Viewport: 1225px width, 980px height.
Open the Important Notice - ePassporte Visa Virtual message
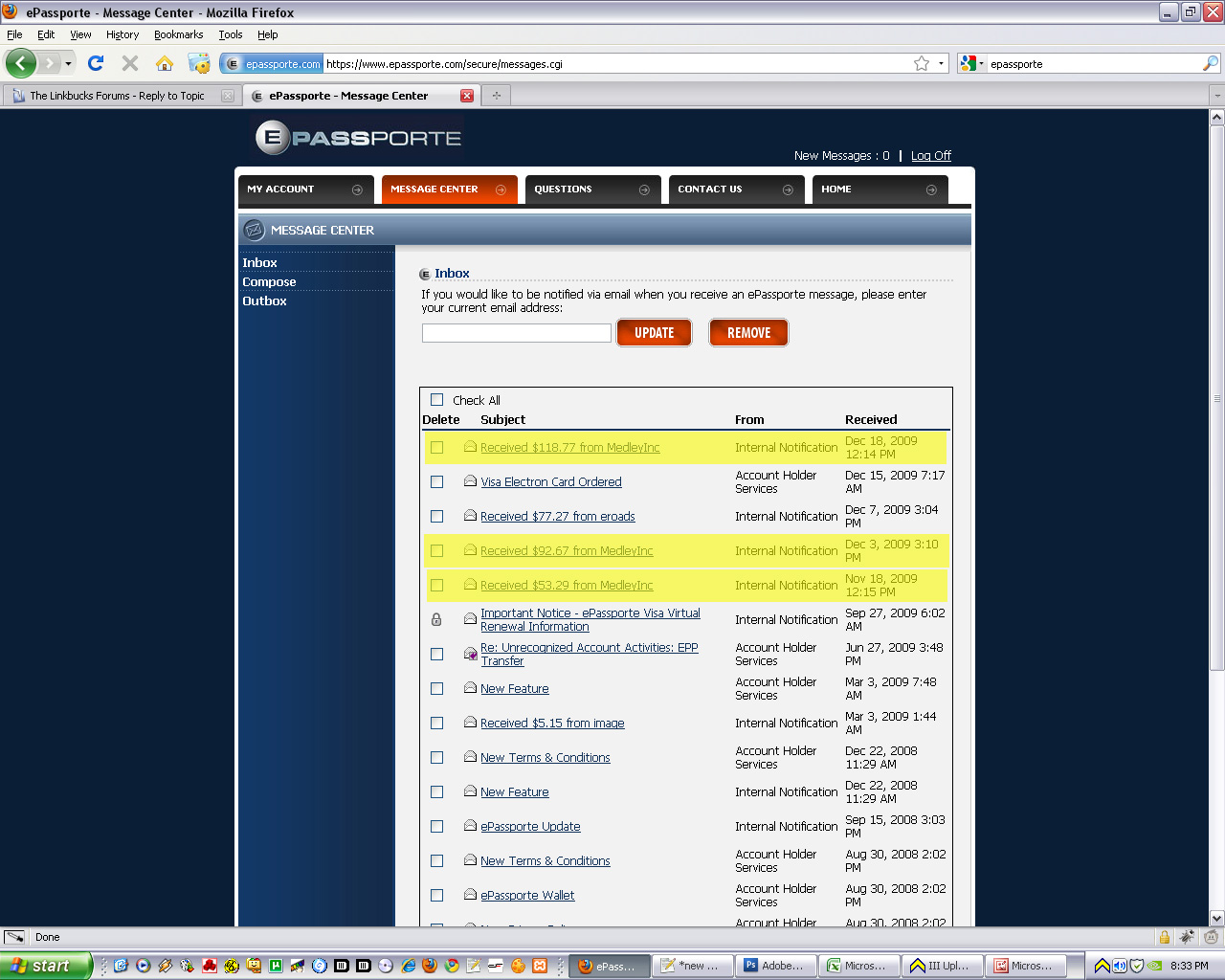tap(590, 619)
